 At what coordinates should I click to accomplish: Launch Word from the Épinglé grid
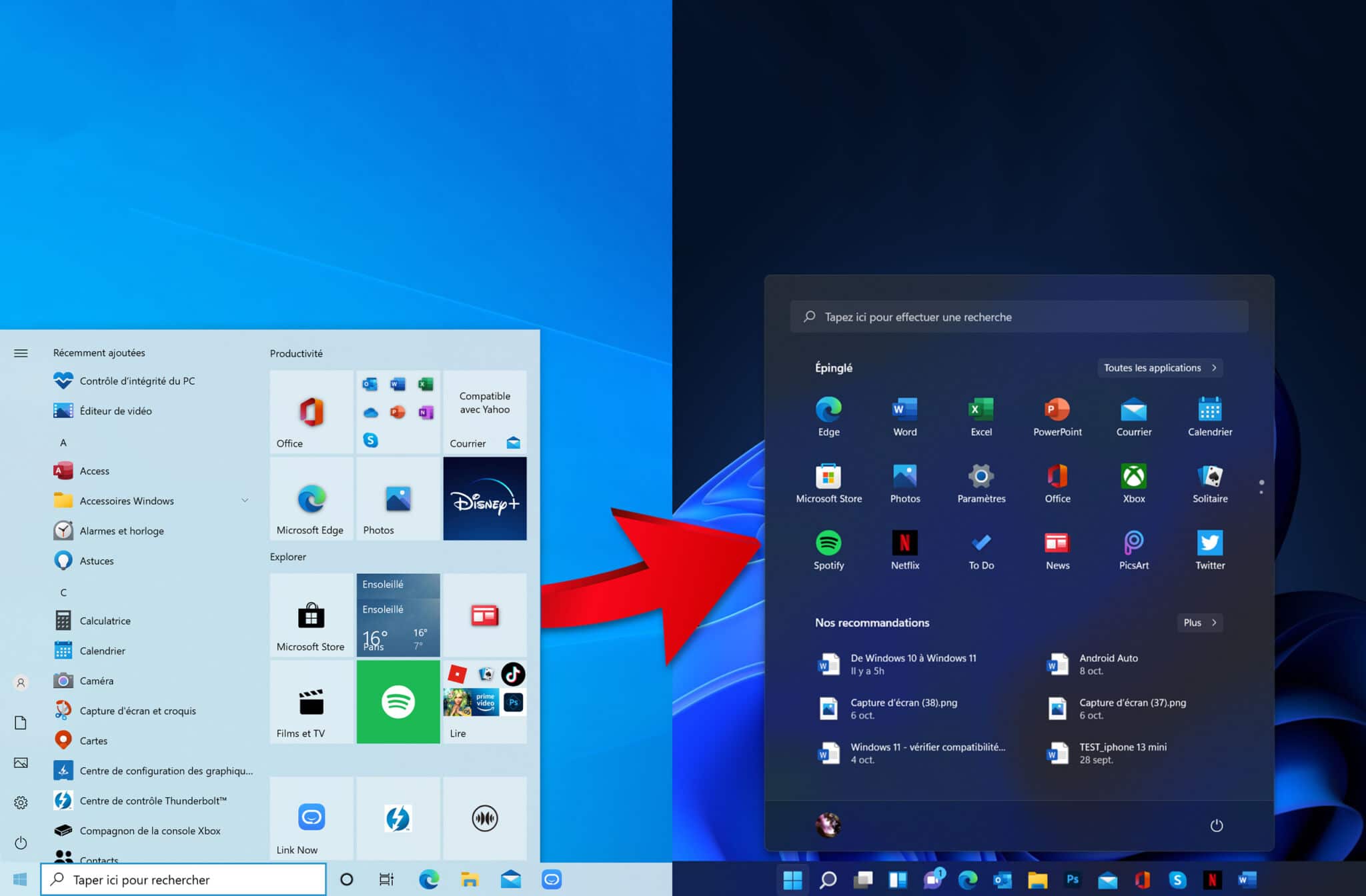pos(904,417)
